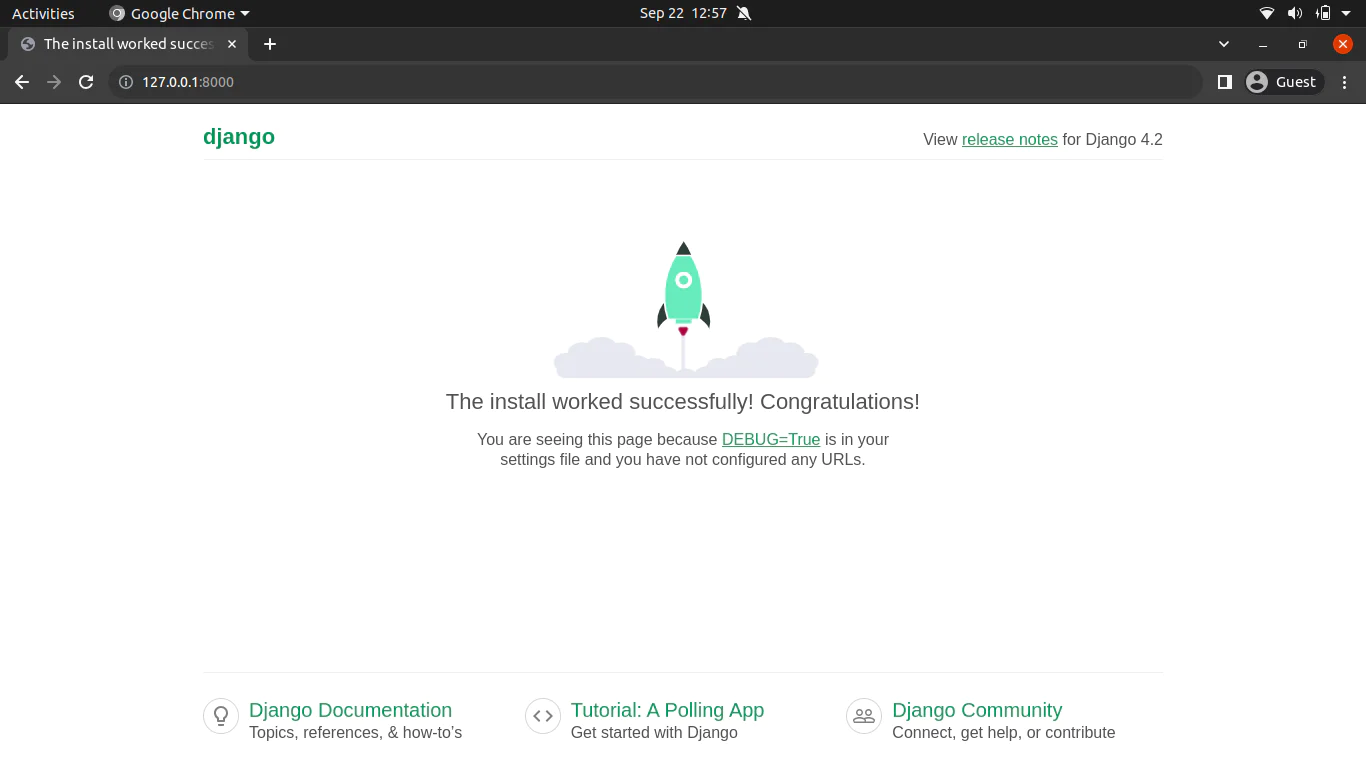Click the people Community icon
Screen dimensions: 1366x768
pos(864,716)
